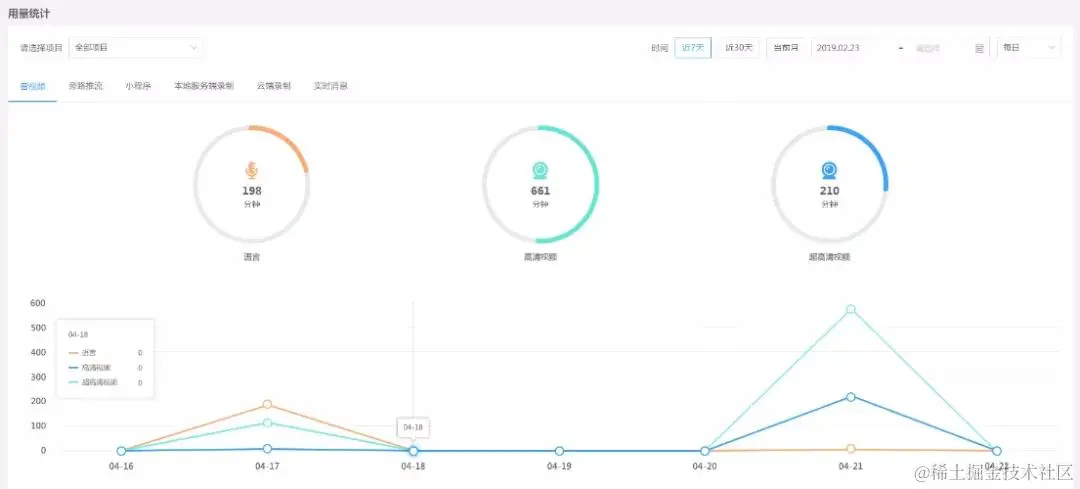Open the 全部项目 project dropdown
The image size is (1080, 489).
(x=136, y=48)
